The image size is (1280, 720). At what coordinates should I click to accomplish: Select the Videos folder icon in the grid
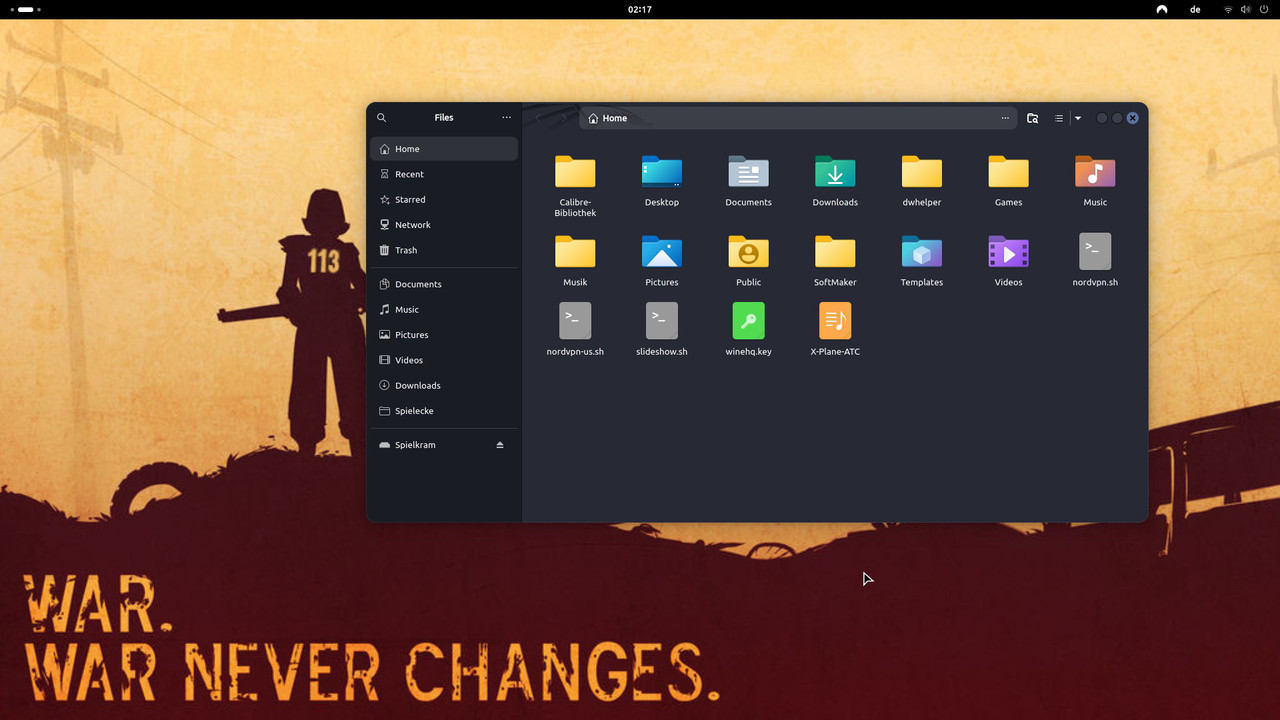(1009, 252)
